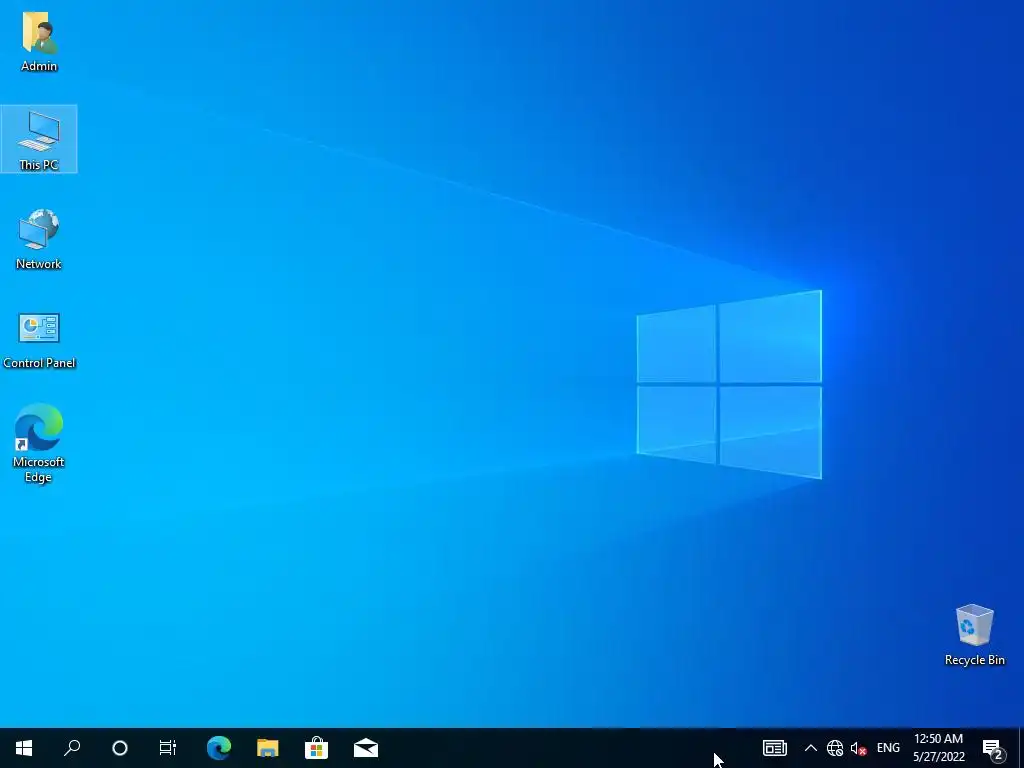Select the Admin folder desktop icon
The height and width of the screenshot is (768, 1024).
39,41
